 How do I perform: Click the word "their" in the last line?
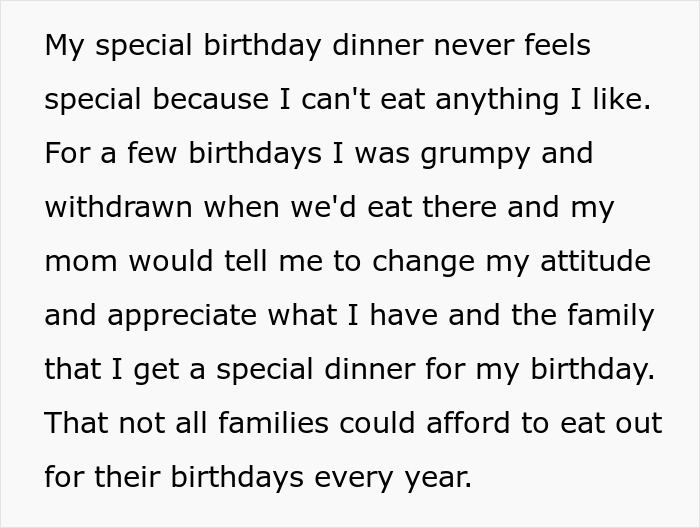tap(127, 477)
